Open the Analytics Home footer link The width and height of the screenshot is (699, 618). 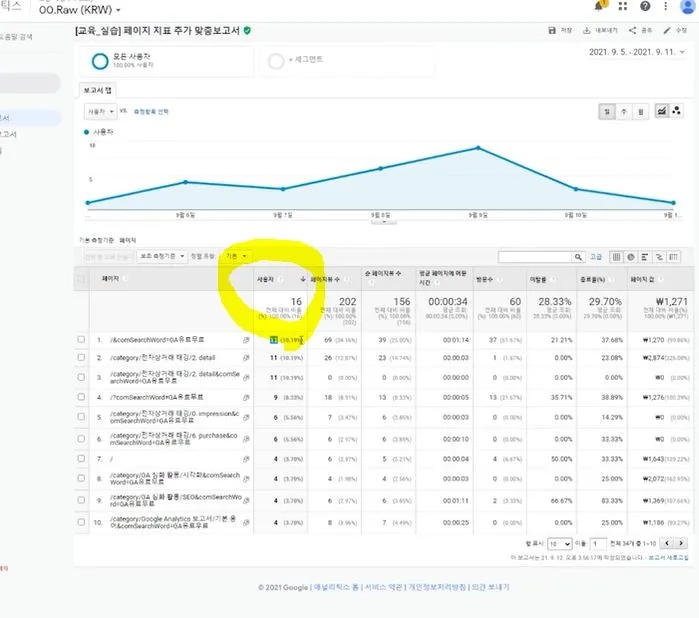coord(336,587)
